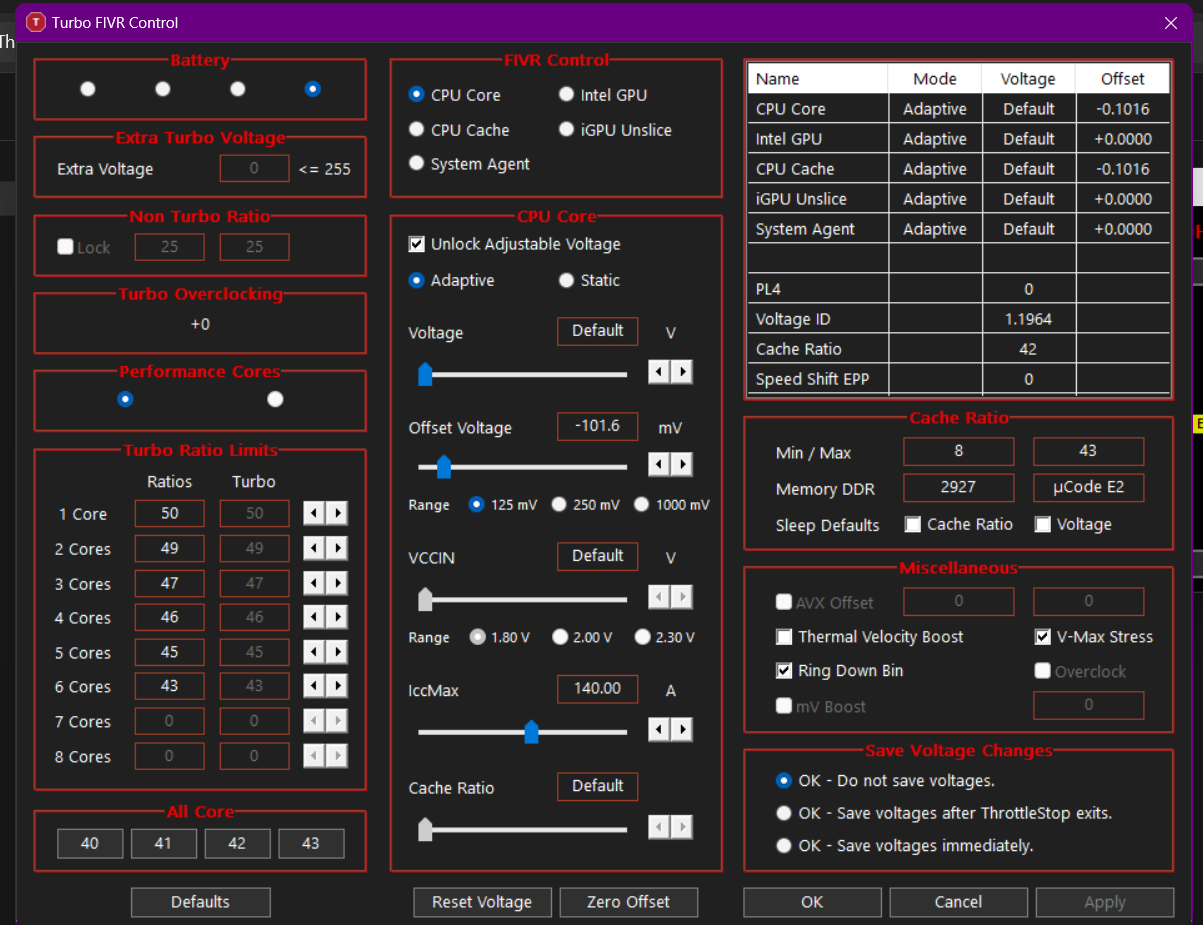Click the left arrow beside the IccMax slider
The height and width of the screenshot is (925, 1203).
659,729
